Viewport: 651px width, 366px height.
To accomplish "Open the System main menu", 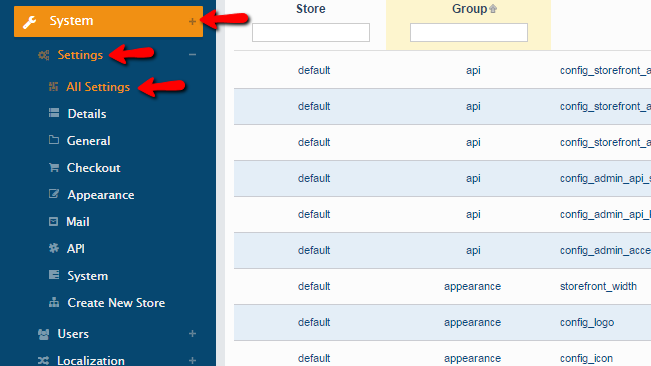I will tap(108, 22).
